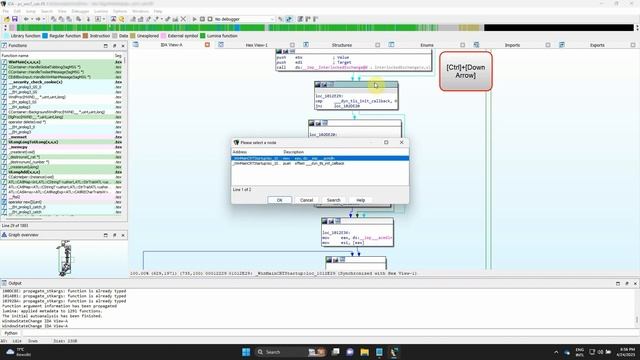Open the Windows Start button
The image size is (640, 360).
point(246,352)
